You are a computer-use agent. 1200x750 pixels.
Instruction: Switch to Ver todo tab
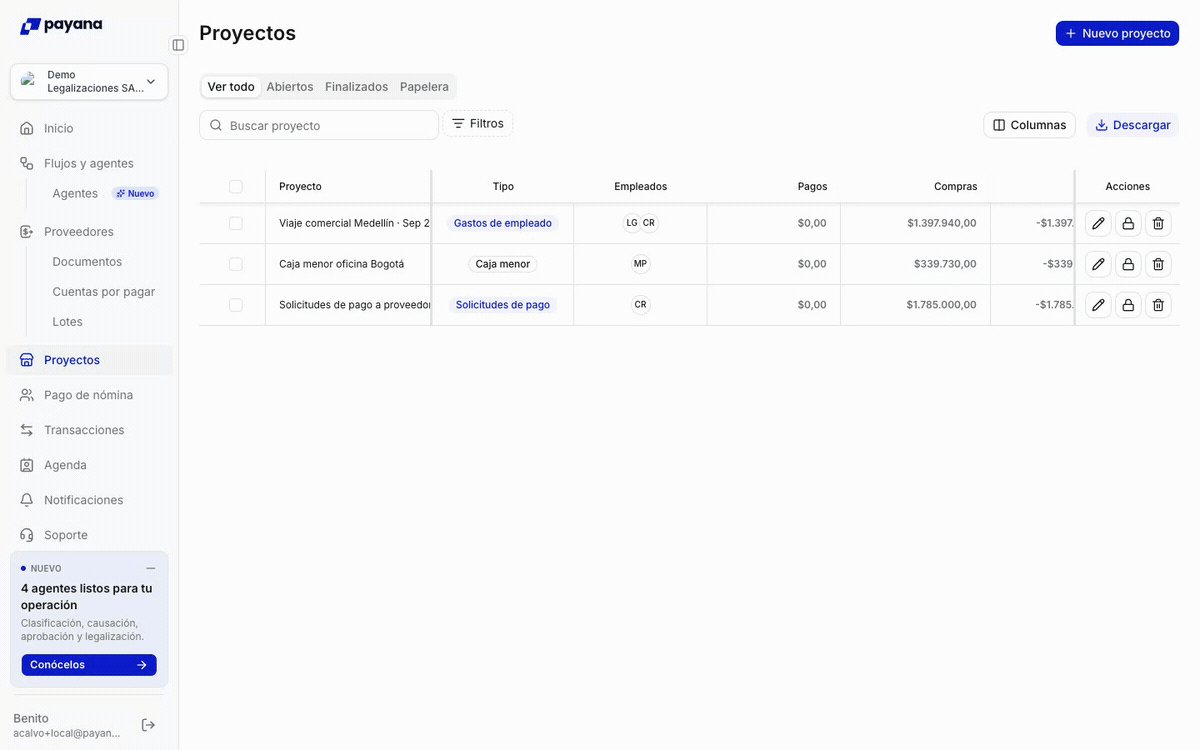[x=231, y=87]
